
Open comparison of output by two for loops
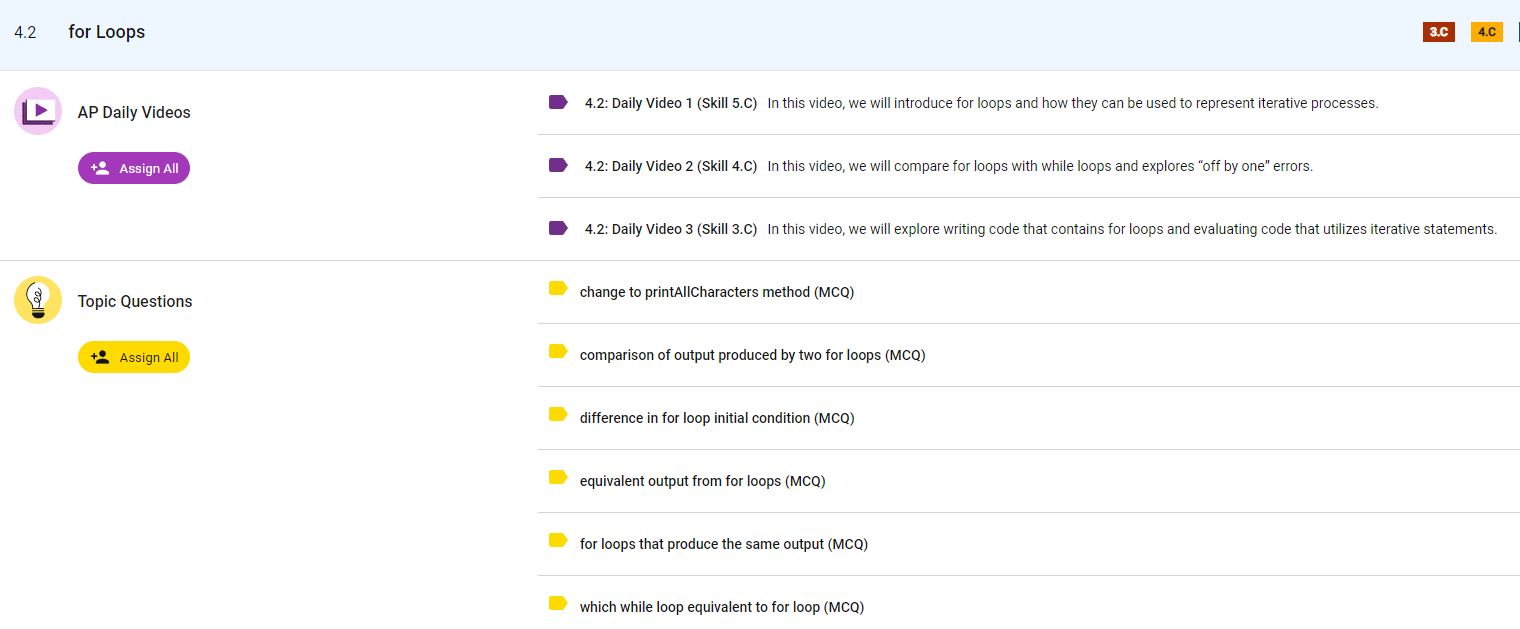(752, 355)
